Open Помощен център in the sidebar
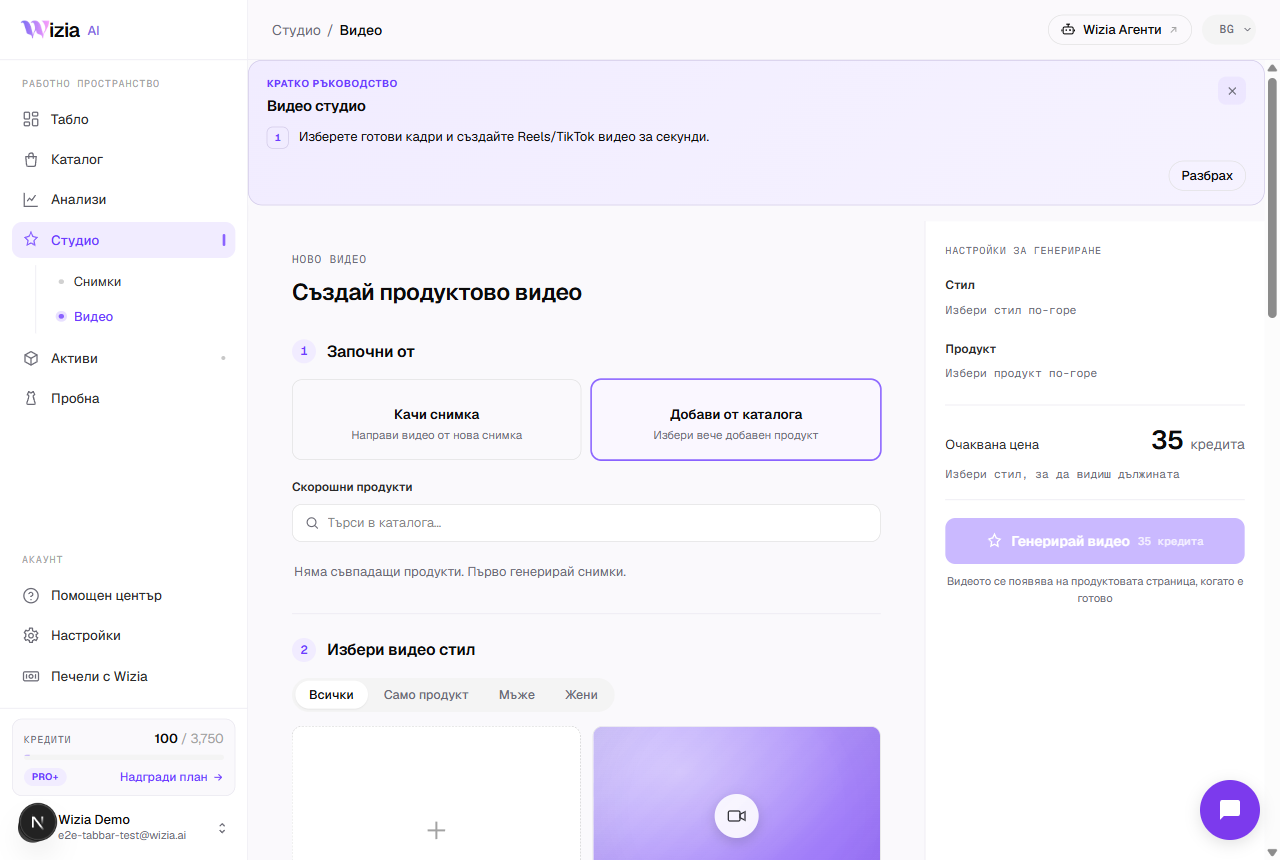 tap(123, 595)
